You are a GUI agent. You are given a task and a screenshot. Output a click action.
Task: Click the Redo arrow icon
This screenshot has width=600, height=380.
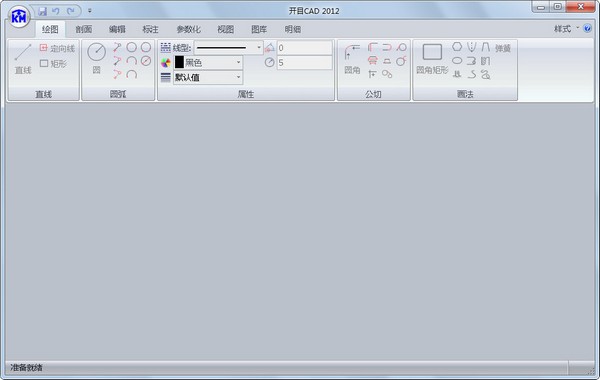[70, 11]
